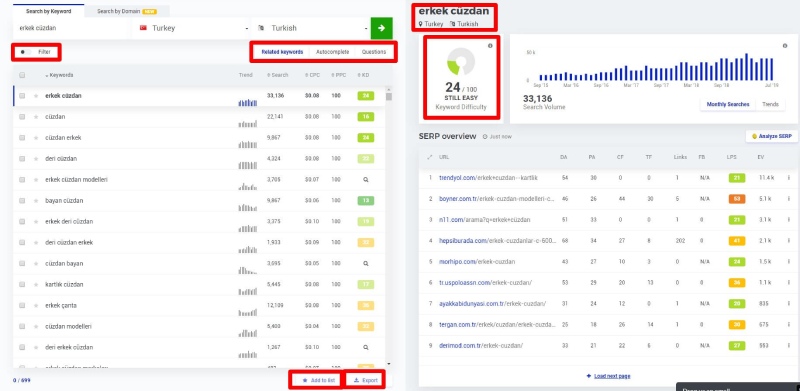Click the Keyword Difficulty donut chart
Viewport: 800px width, 391px height.
point(461,61)
